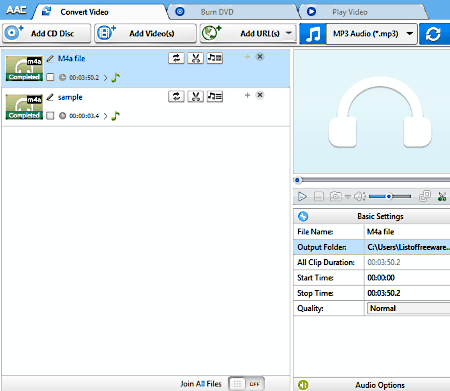The image size is (450, 391).
Task: Click the 00:00:03.4 duration in sample row
Action: coord(84,116)
